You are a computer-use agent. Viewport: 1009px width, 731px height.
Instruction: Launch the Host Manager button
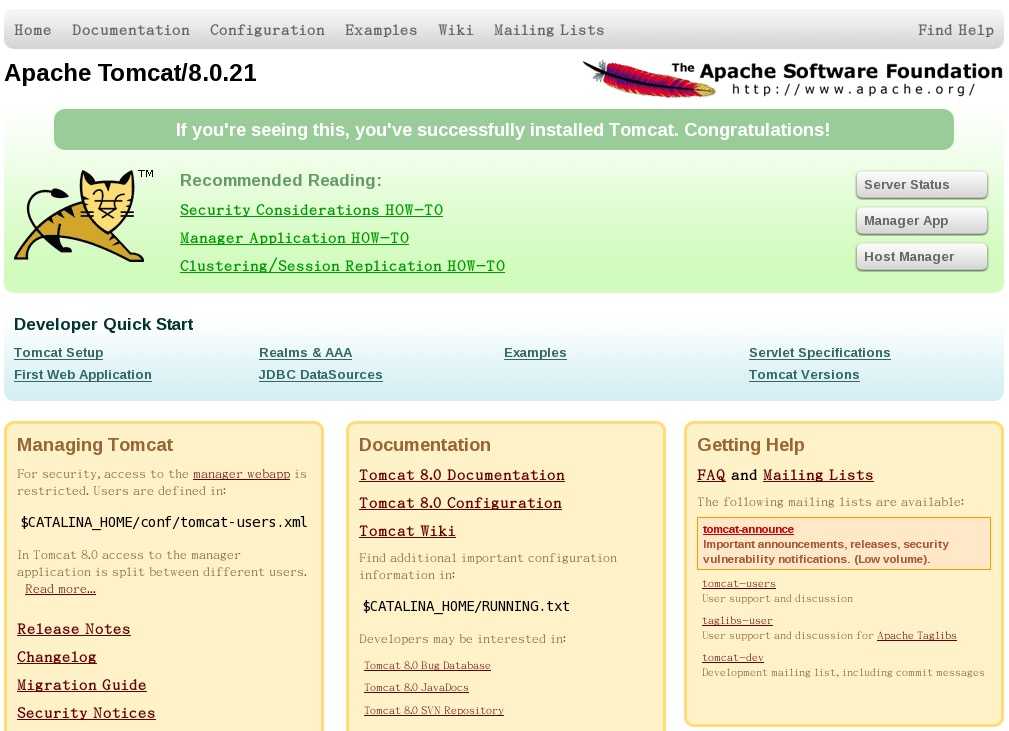[x=921, y=257]
